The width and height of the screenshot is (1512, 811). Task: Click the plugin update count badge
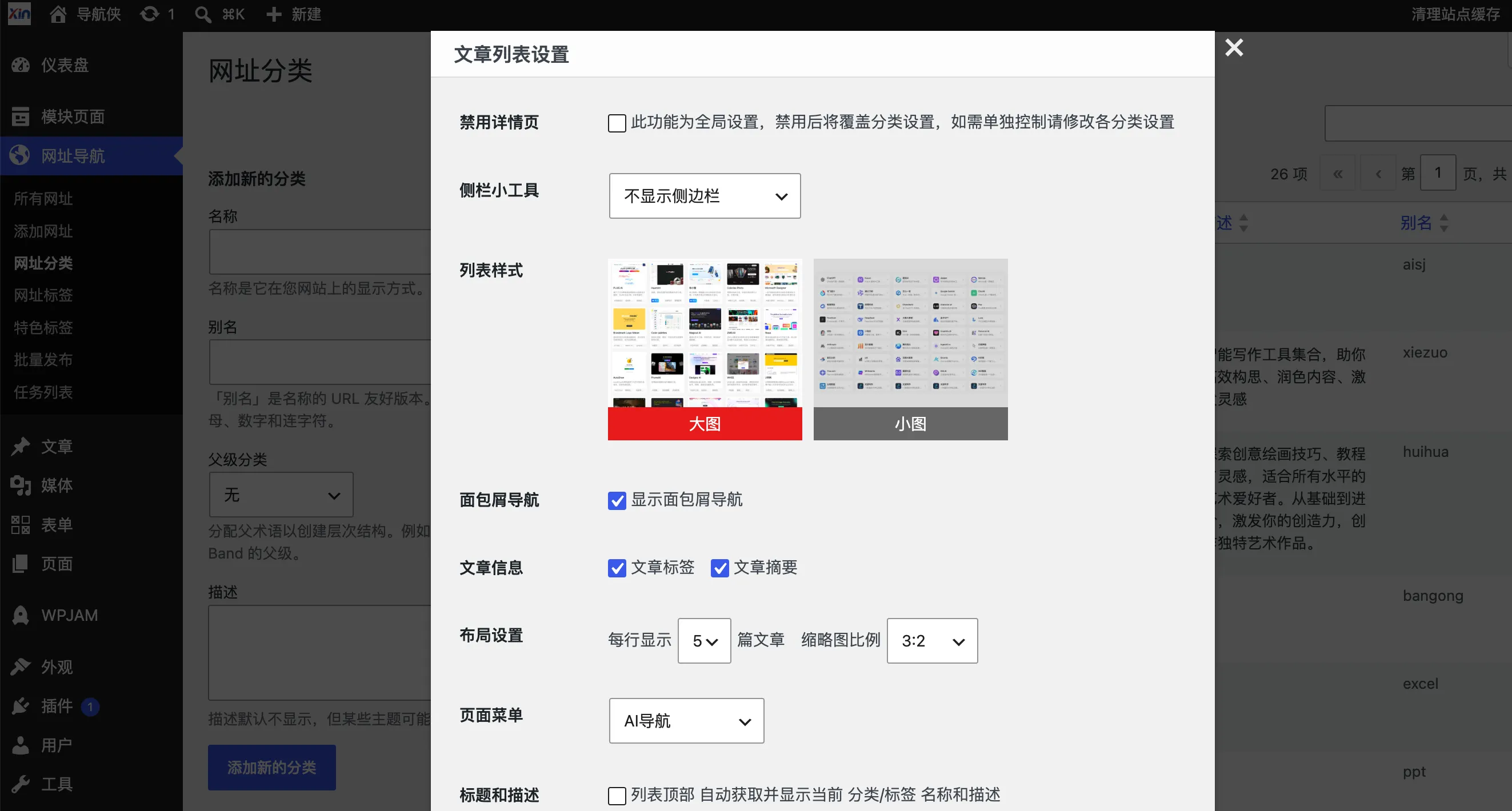(x=90, y=706)
